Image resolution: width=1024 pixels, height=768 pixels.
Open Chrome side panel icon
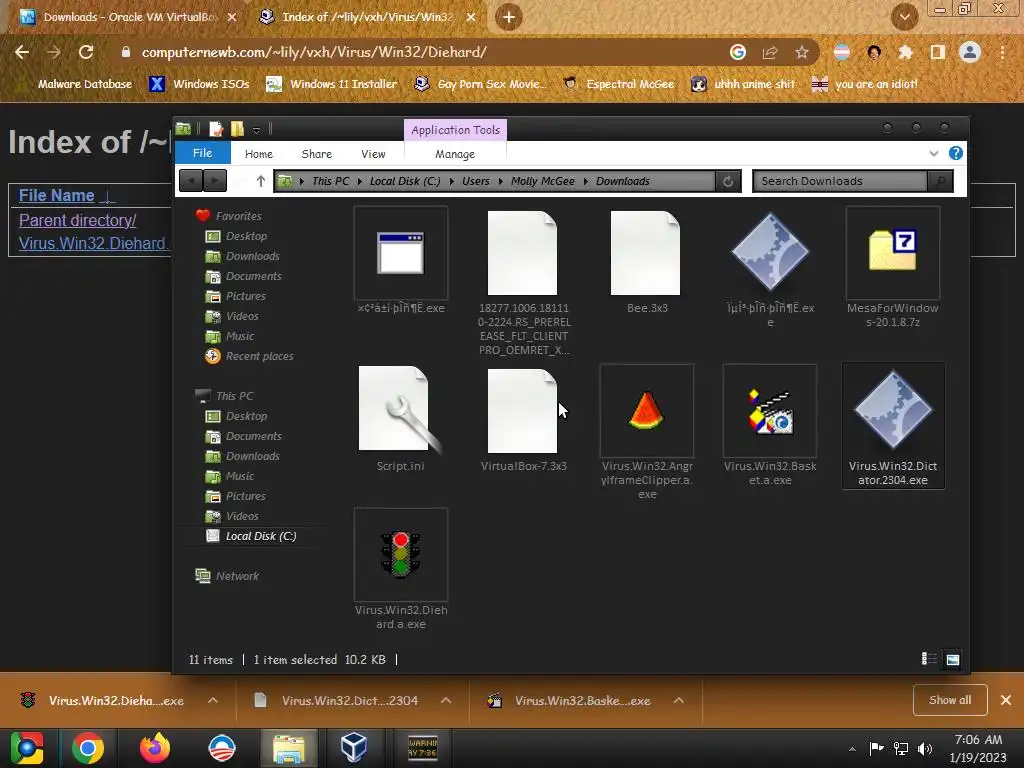(937, 52)
